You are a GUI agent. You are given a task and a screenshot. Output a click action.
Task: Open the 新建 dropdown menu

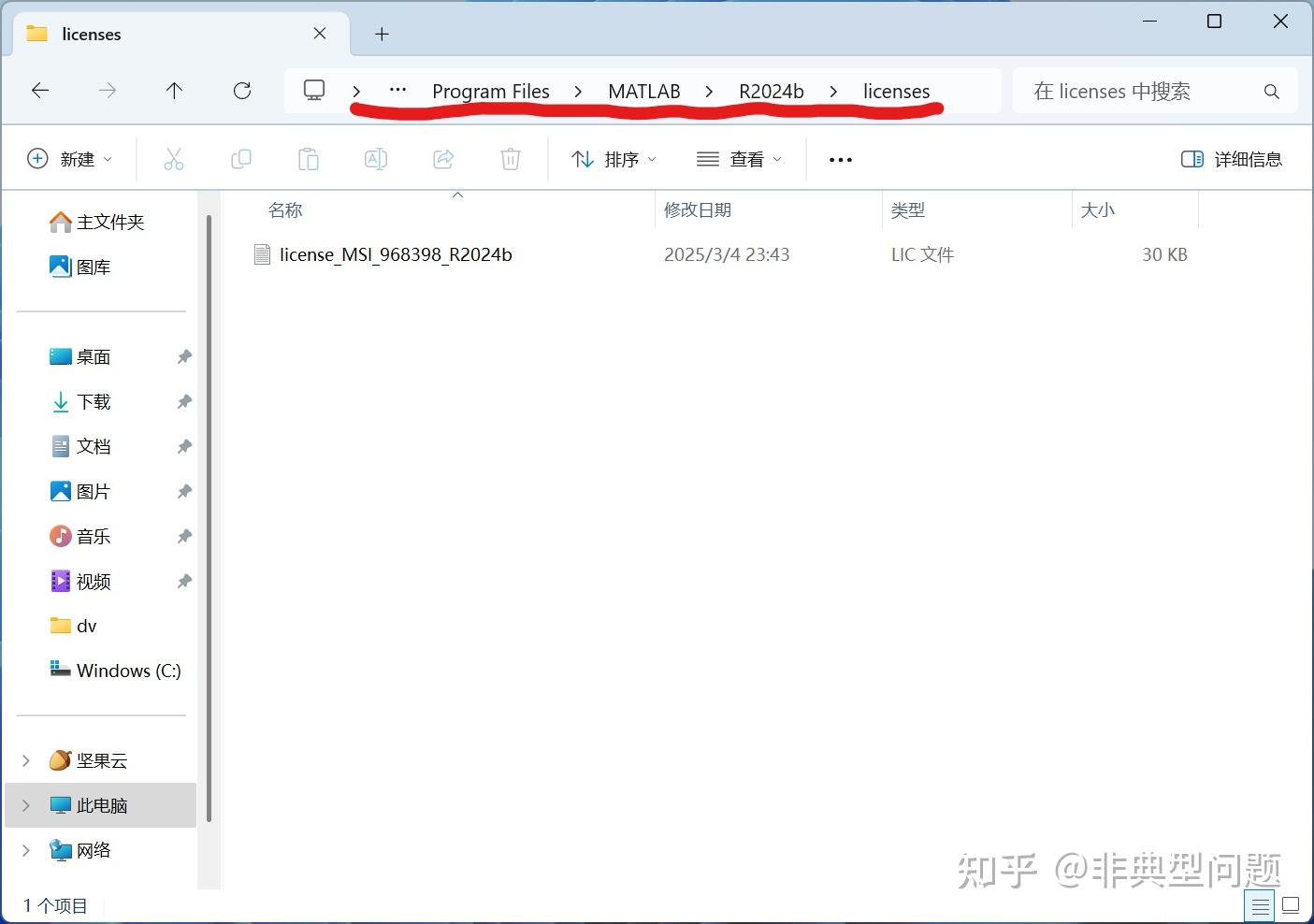[70, 159]
